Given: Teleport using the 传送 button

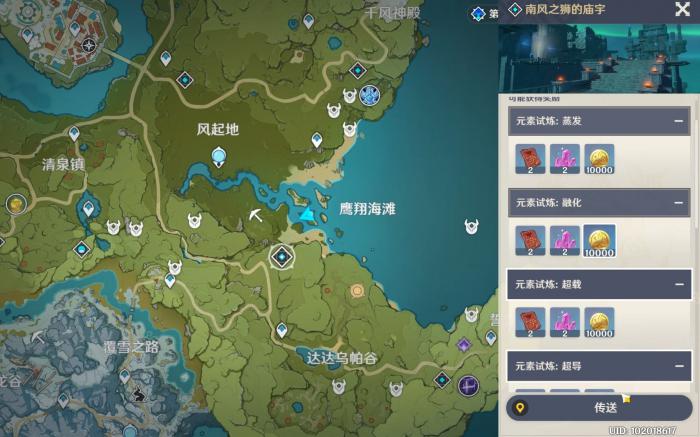Looking at the screenshot, I should pos(599,408).
